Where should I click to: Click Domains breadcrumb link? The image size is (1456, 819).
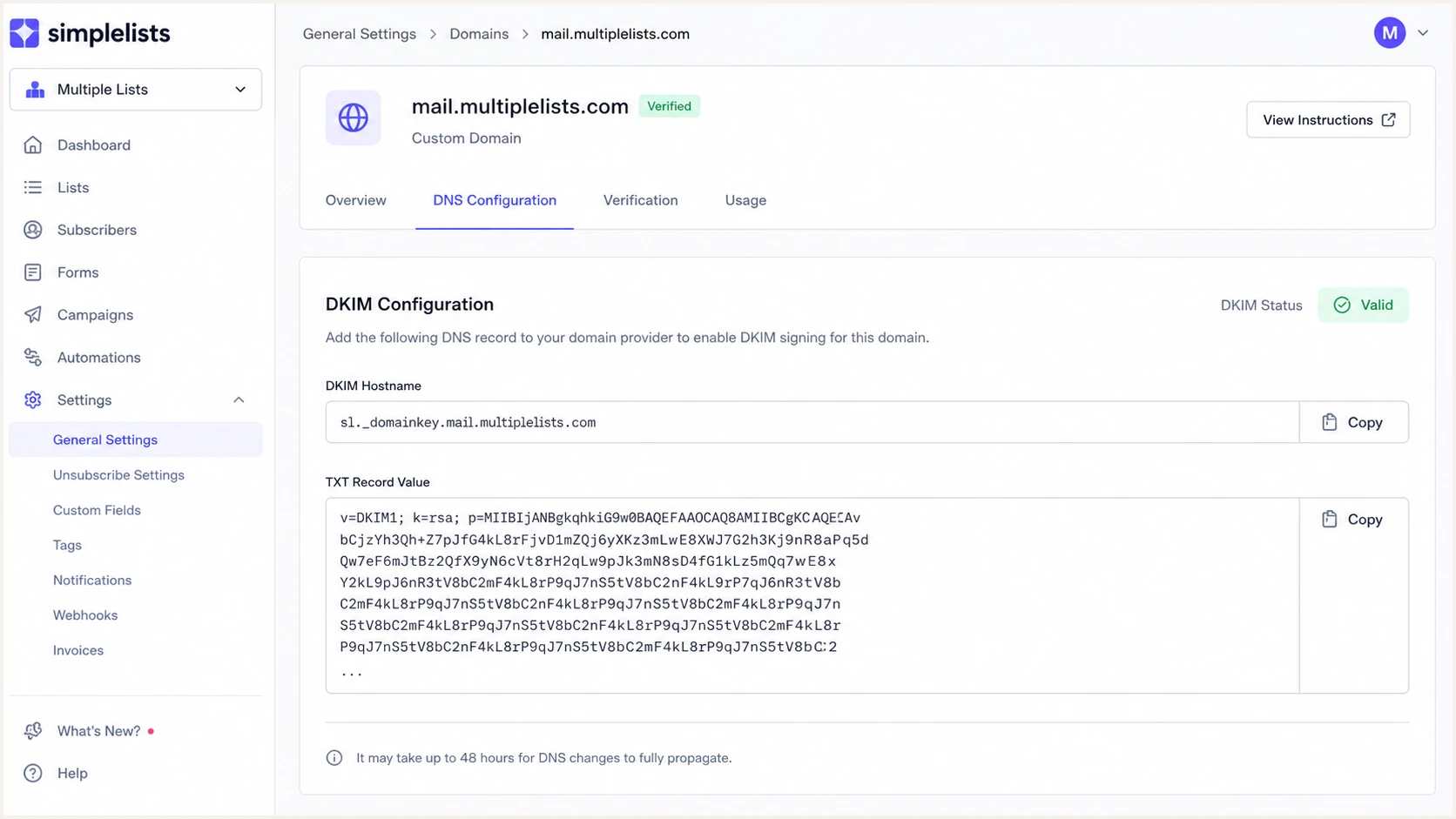click(x=479, y=34)
